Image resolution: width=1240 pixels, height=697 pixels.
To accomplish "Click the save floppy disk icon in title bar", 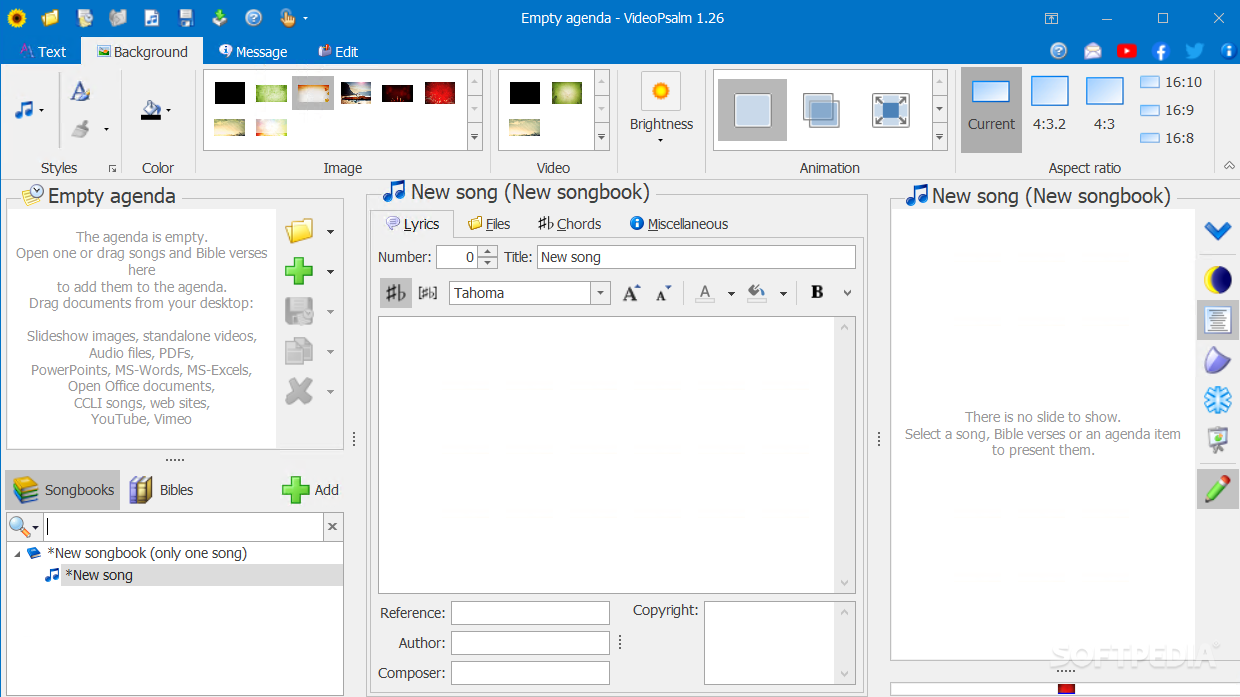I will pyautogui.click(x=186, y=17).
